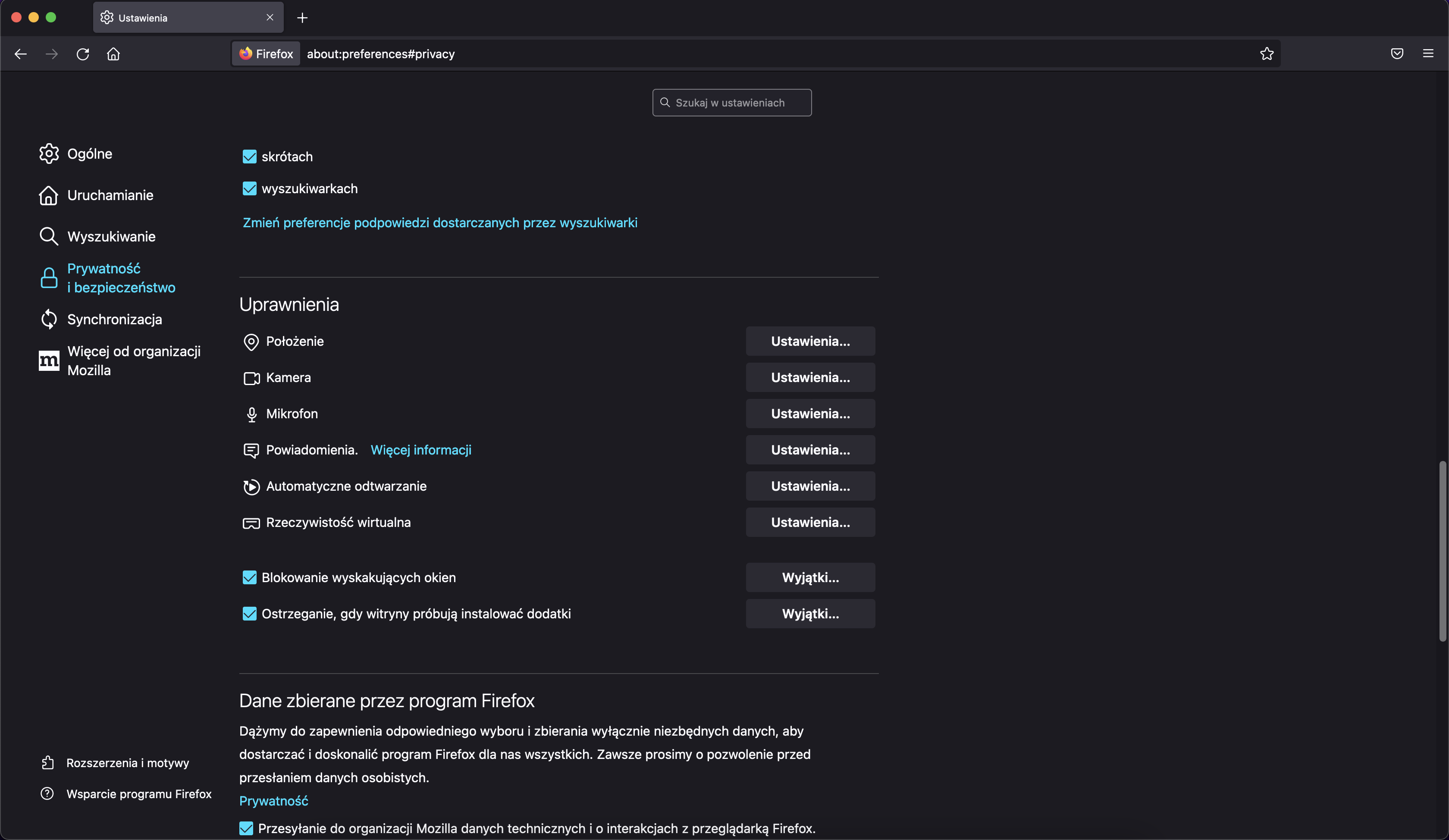Go back with the left arrow
Image resolution: width=1449 pixels, height=840 pixels.
coord(21,54)
